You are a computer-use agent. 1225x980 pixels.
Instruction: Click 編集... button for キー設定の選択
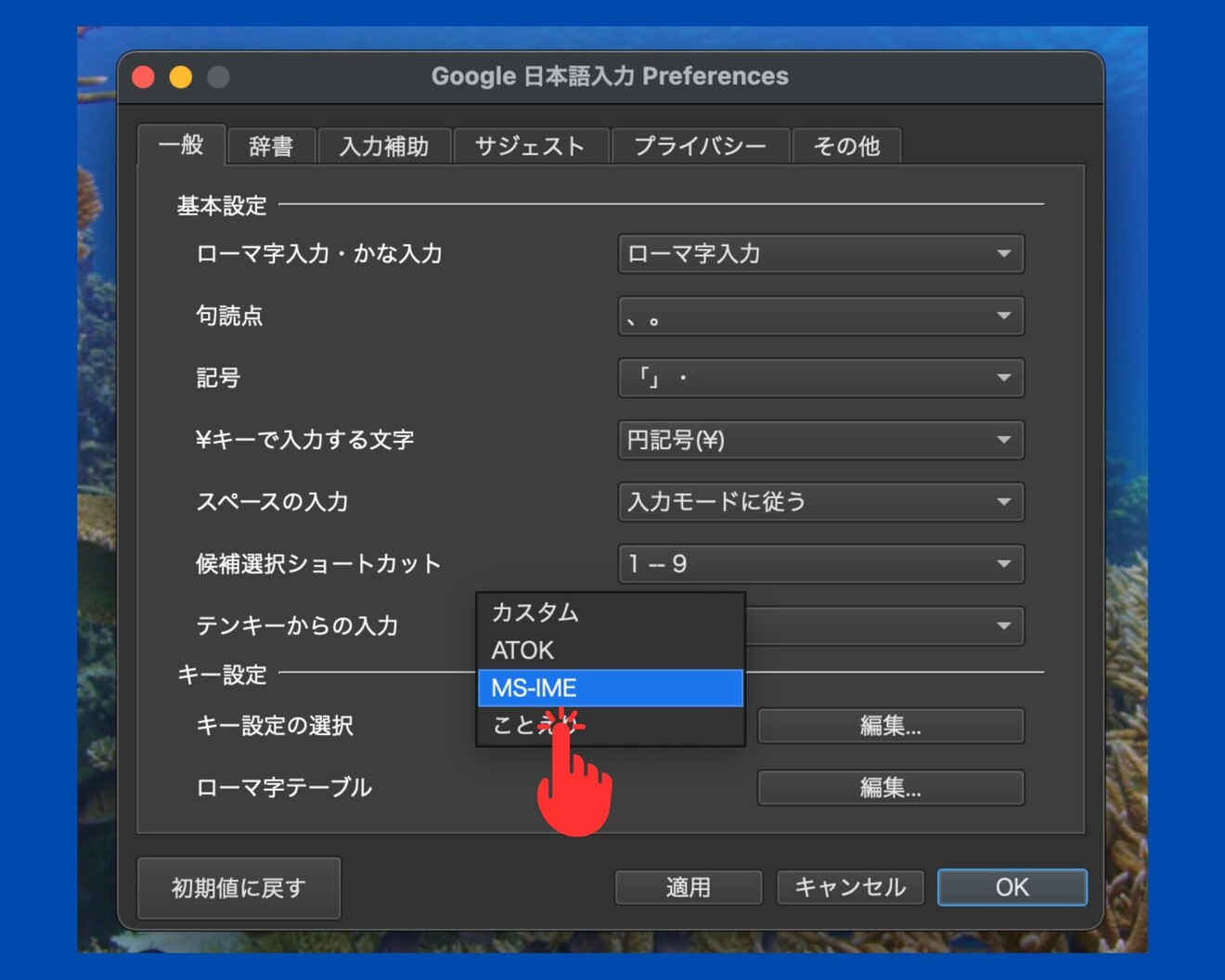(x=891, y=726)
